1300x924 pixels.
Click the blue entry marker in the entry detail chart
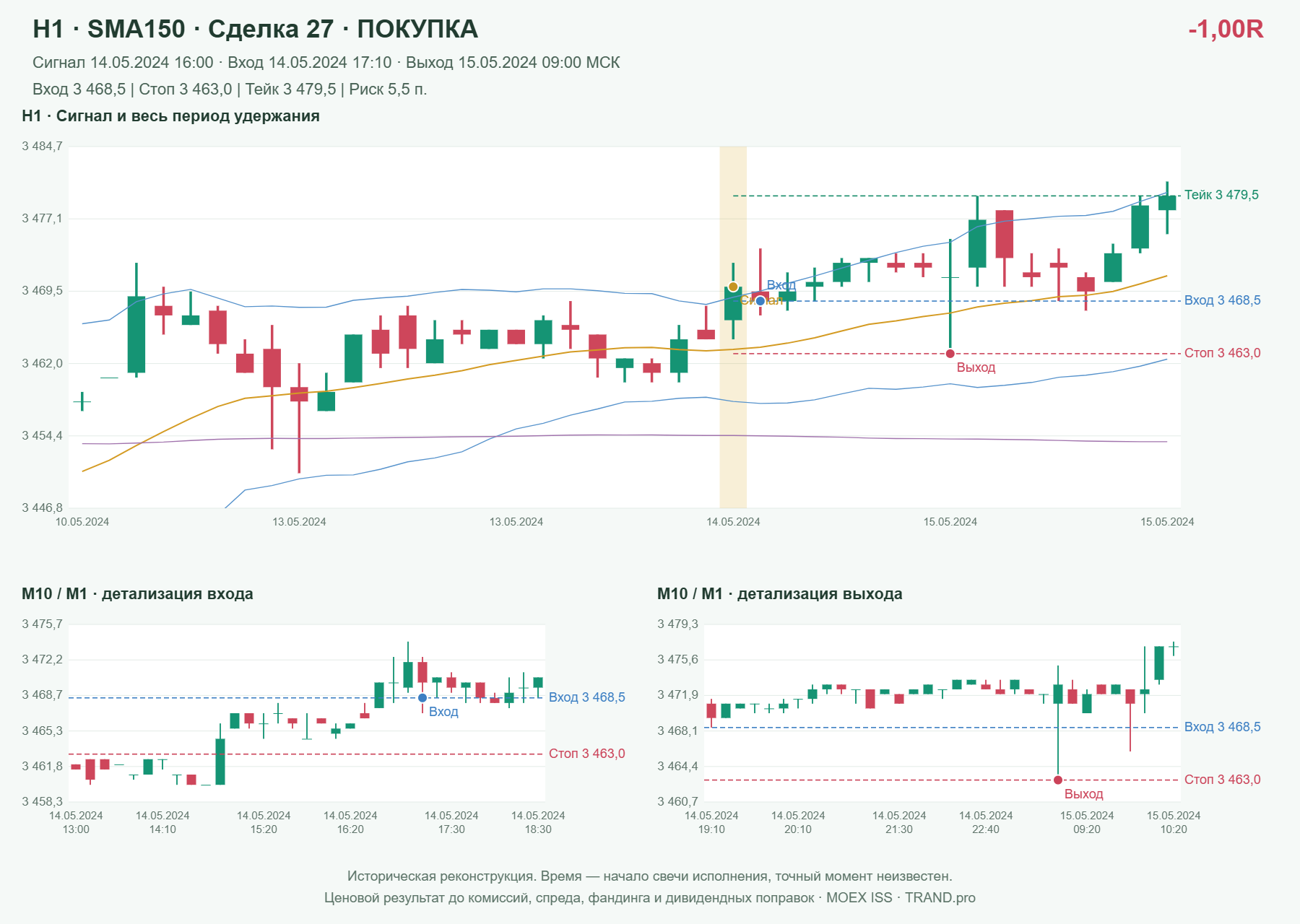click(422, 698)
